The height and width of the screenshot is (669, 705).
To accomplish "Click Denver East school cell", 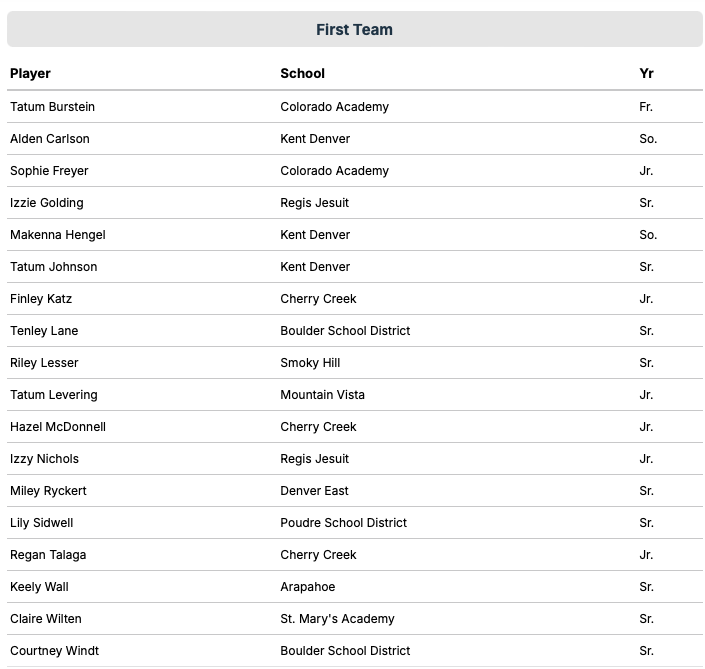I will point(314,491).
